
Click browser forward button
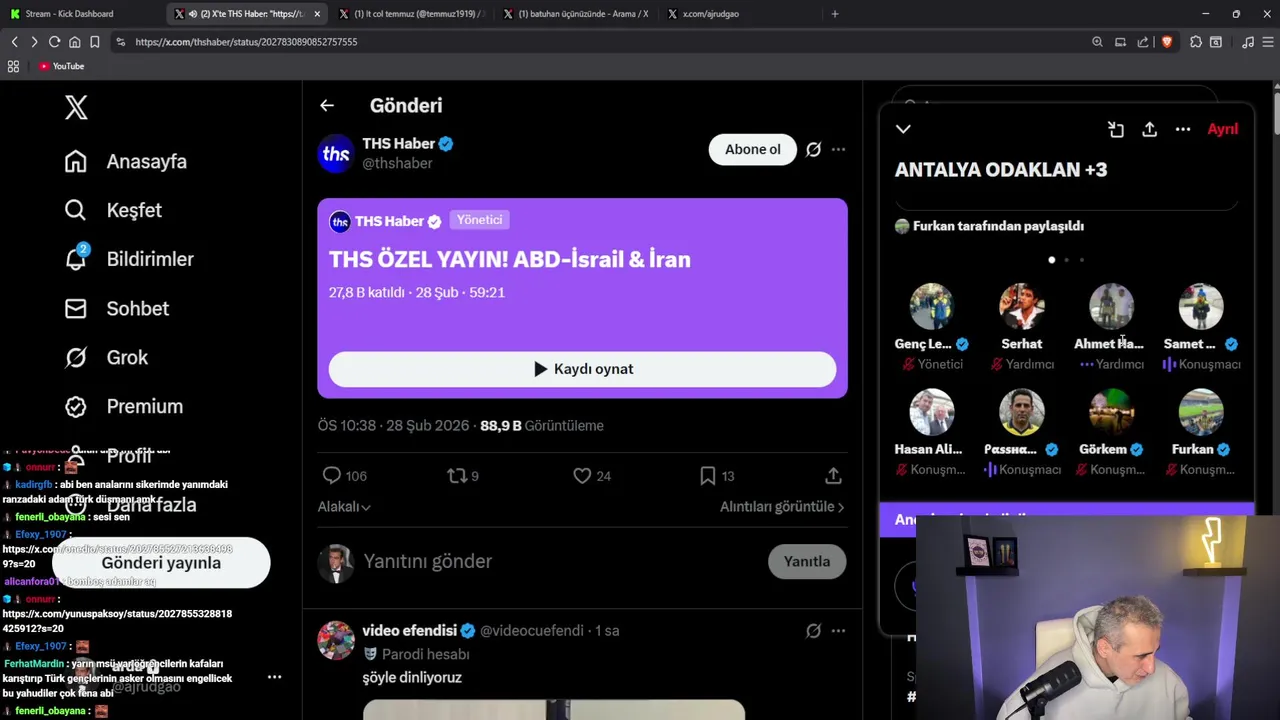(34, 42)
